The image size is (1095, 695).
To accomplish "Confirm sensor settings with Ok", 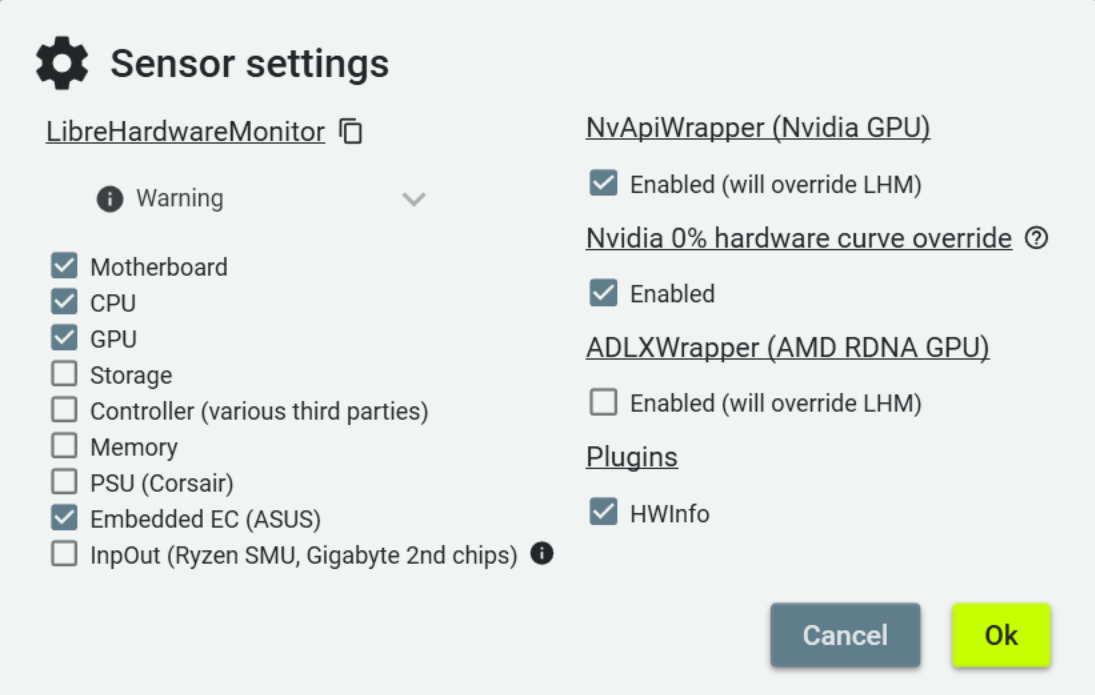I will tap(1002, 634).
